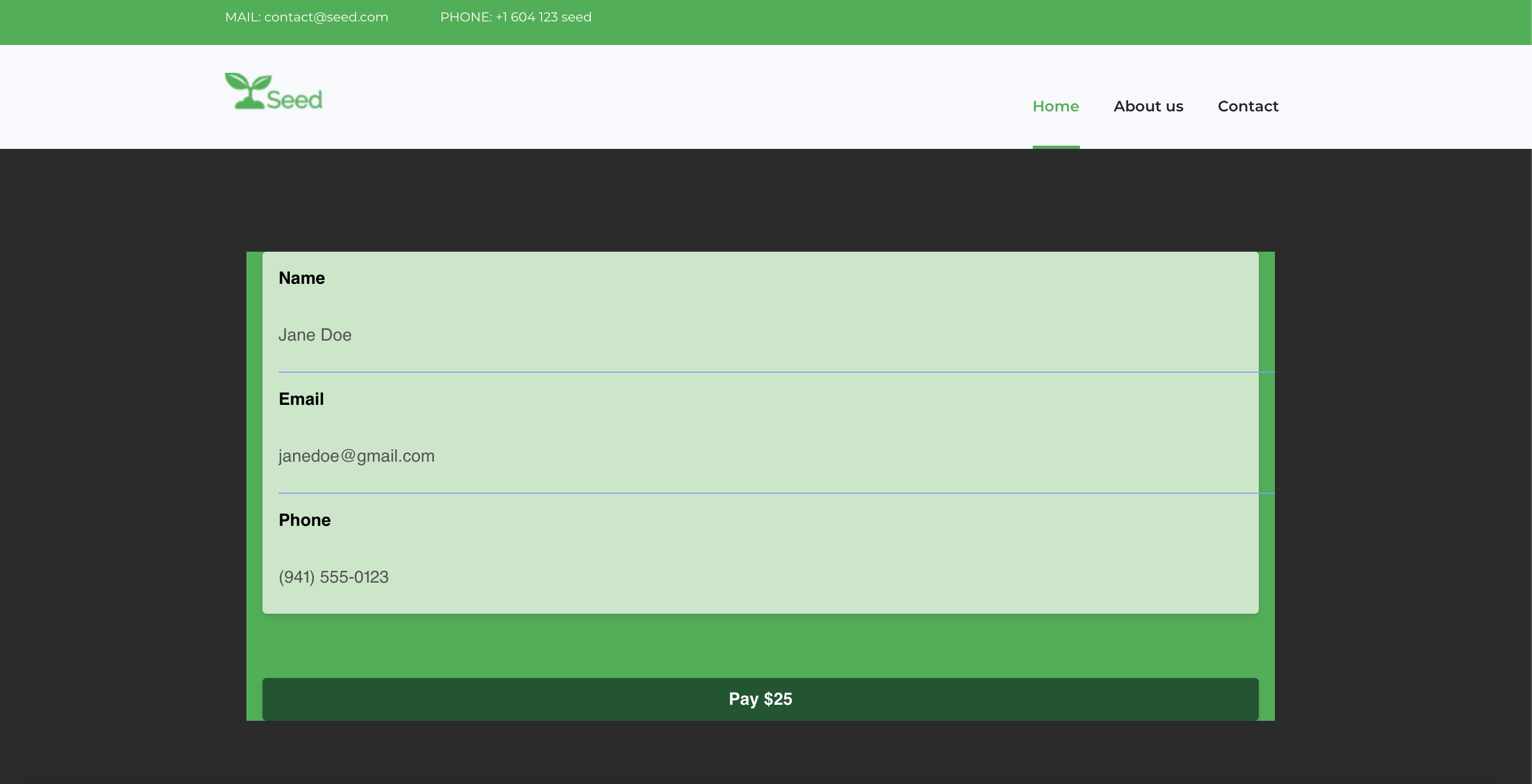Click the Name field label
Image resolution: width=1532 pixels, height=784 pixels.
tap(302, 278)
